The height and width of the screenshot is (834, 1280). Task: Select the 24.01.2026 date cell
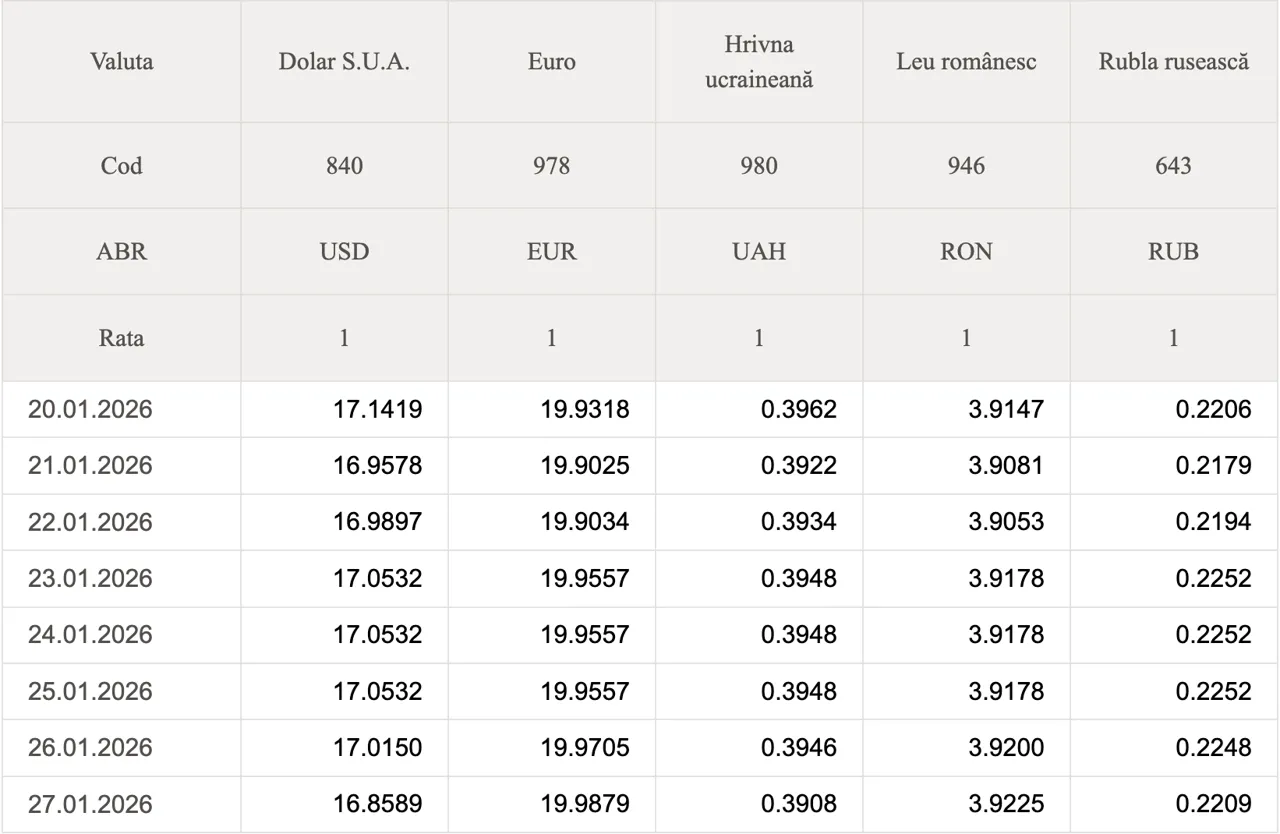coord(90,635)
